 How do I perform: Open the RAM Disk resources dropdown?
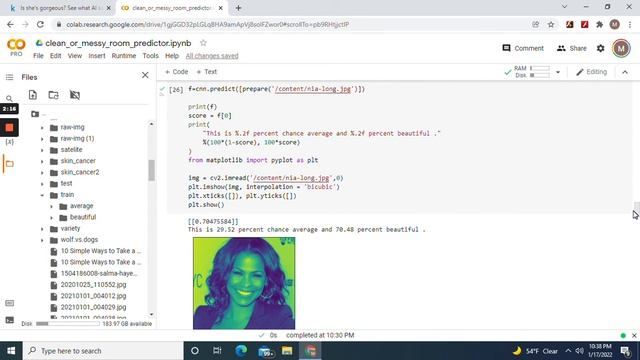(x=558, y=72)
